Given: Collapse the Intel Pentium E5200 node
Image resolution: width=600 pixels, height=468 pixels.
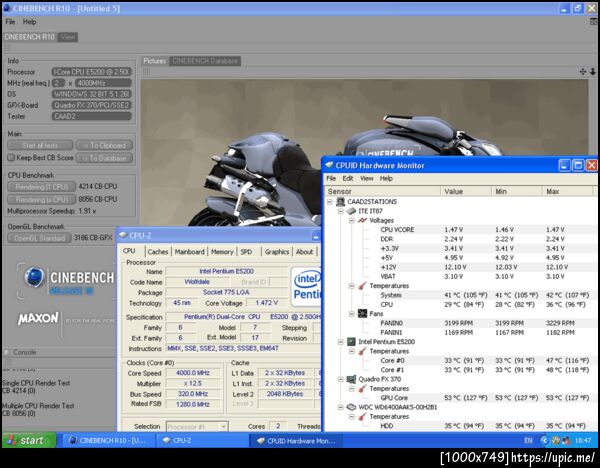Looking at the screenshot, I should (x=341, y=342).
